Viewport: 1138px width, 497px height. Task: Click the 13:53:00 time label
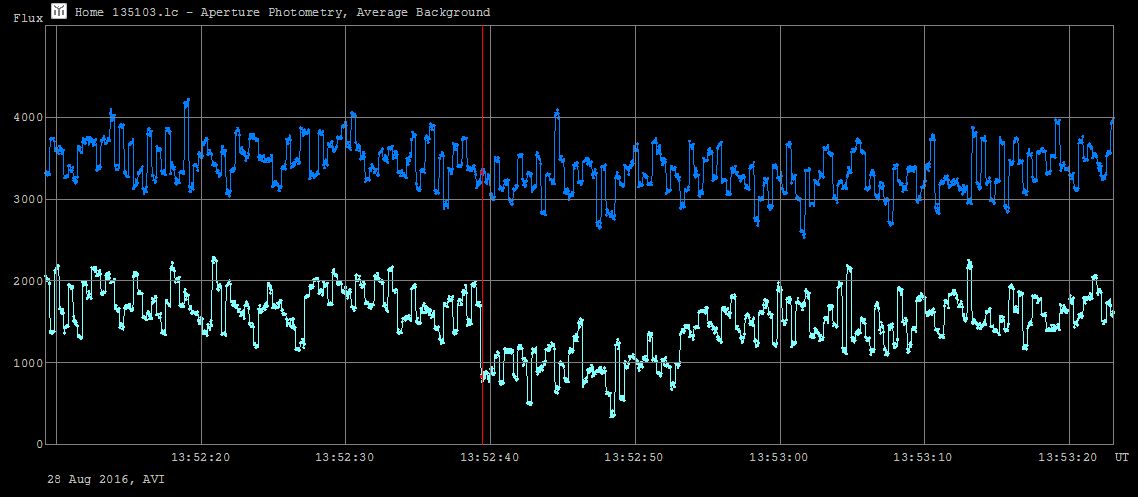coord(779,457)
